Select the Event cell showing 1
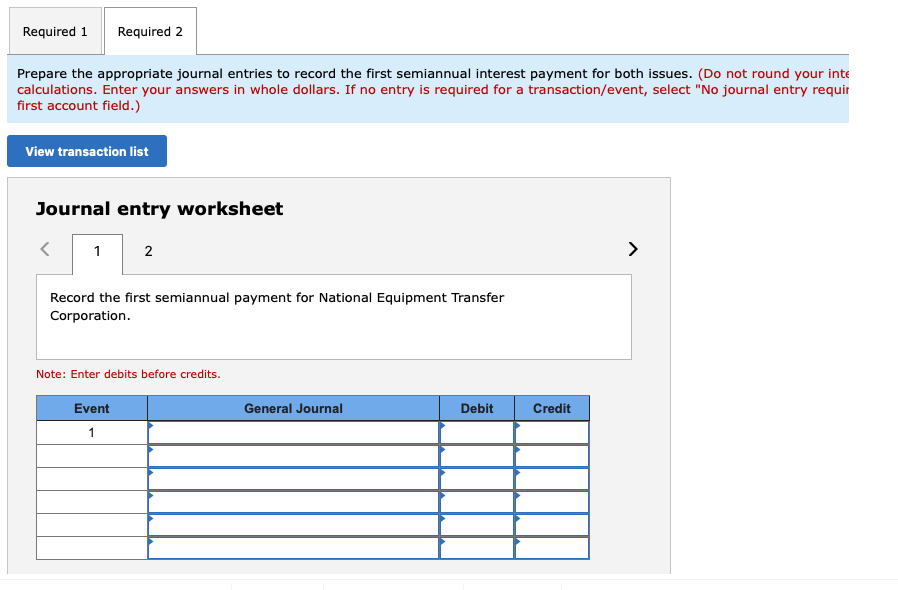The image size is (898, 590). click(x=92, y=432)
